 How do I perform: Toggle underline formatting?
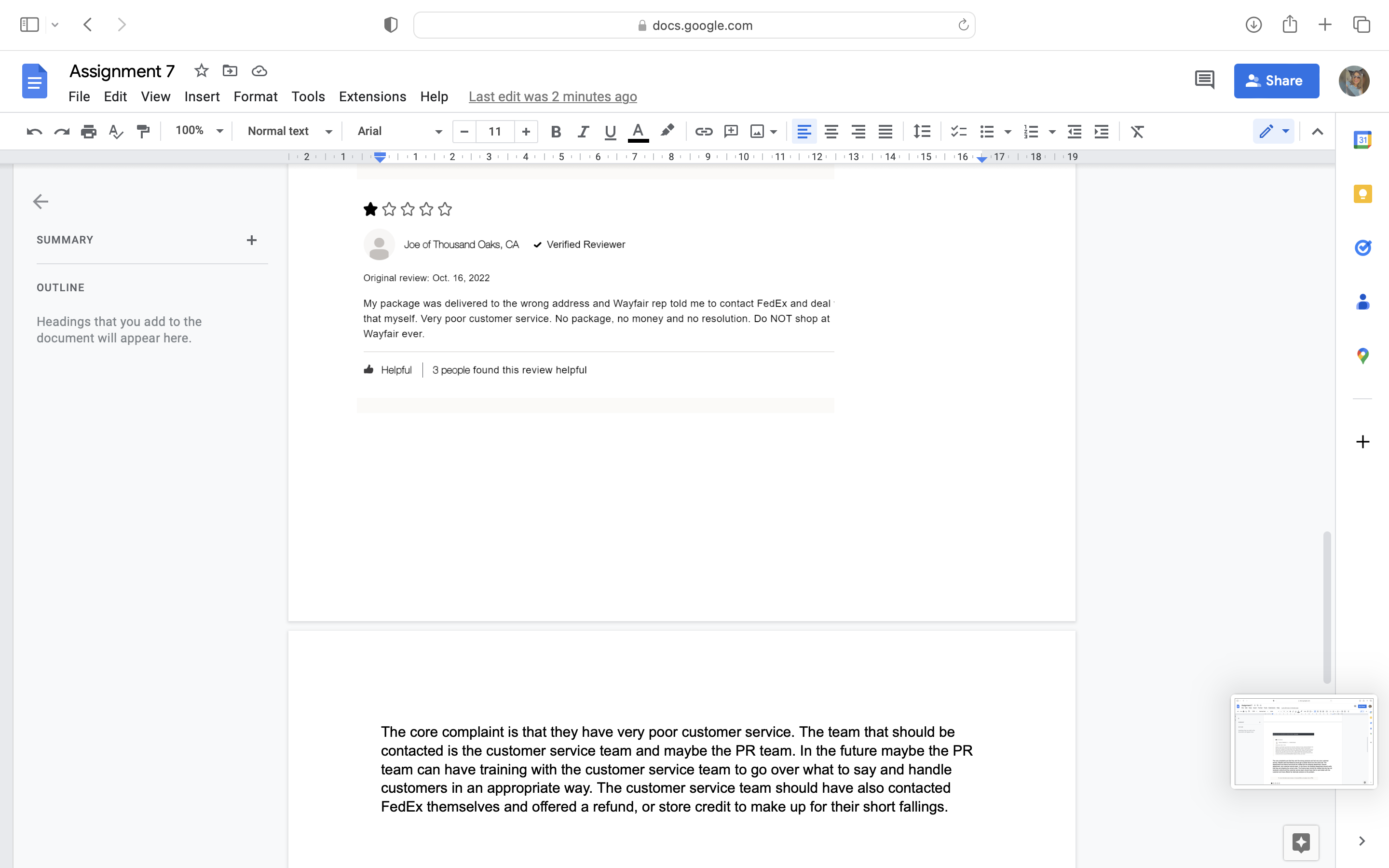[610, 132]
